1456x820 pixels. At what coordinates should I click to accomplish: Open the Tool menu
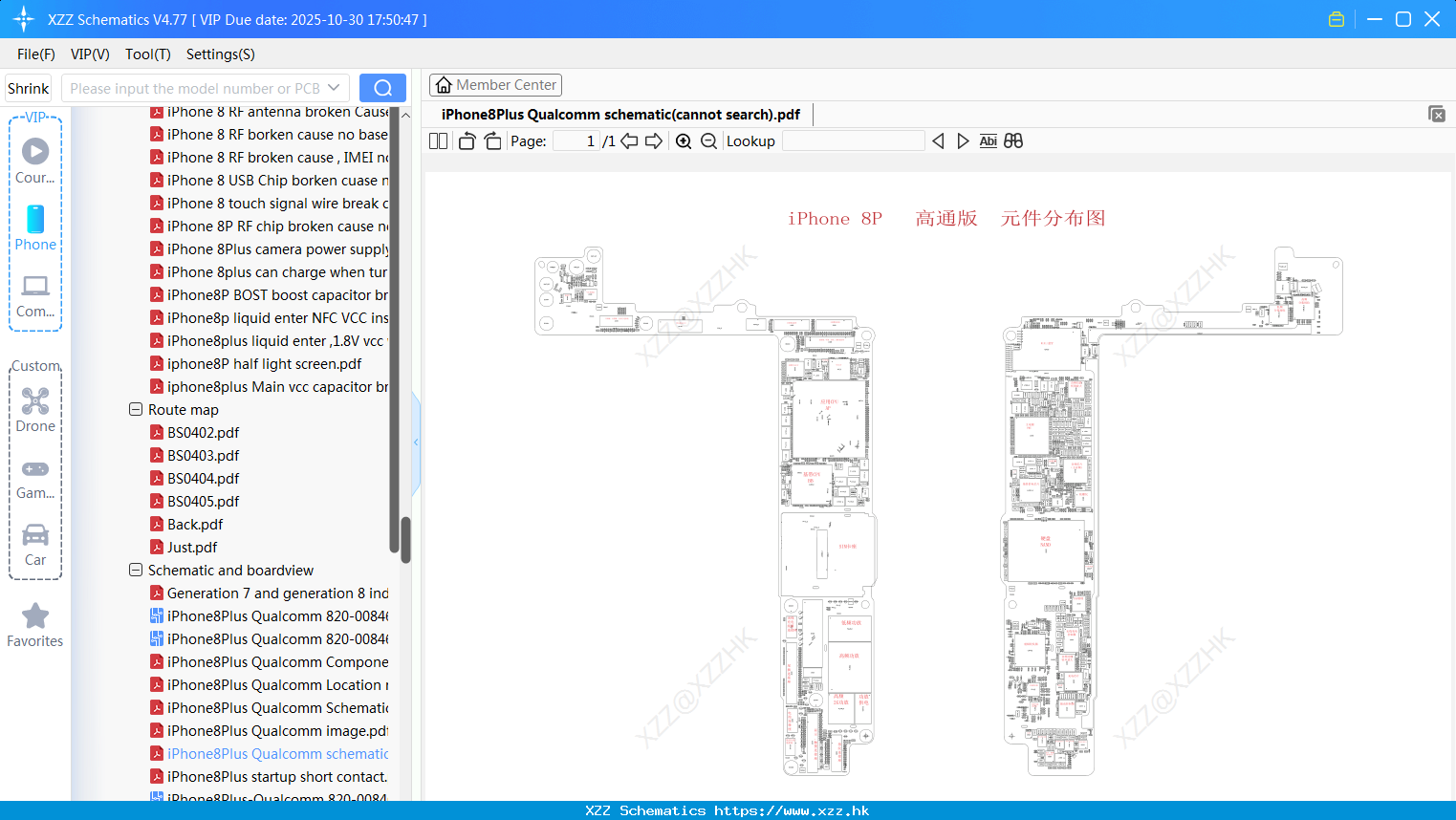pyautogui.click(x=148, y=54)
